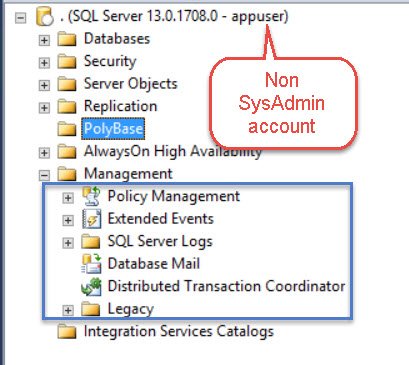Select the Integration Services Catalogs label

pos(179,332)
